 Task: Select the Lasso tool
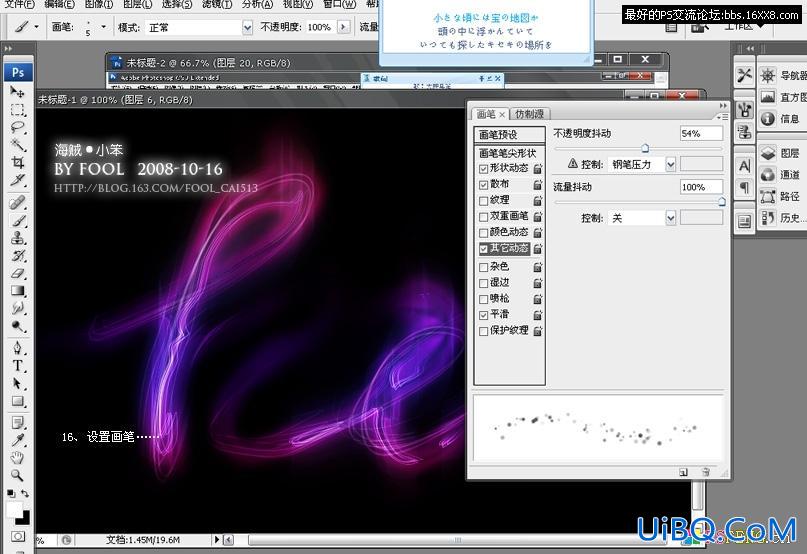pos(17,128)
